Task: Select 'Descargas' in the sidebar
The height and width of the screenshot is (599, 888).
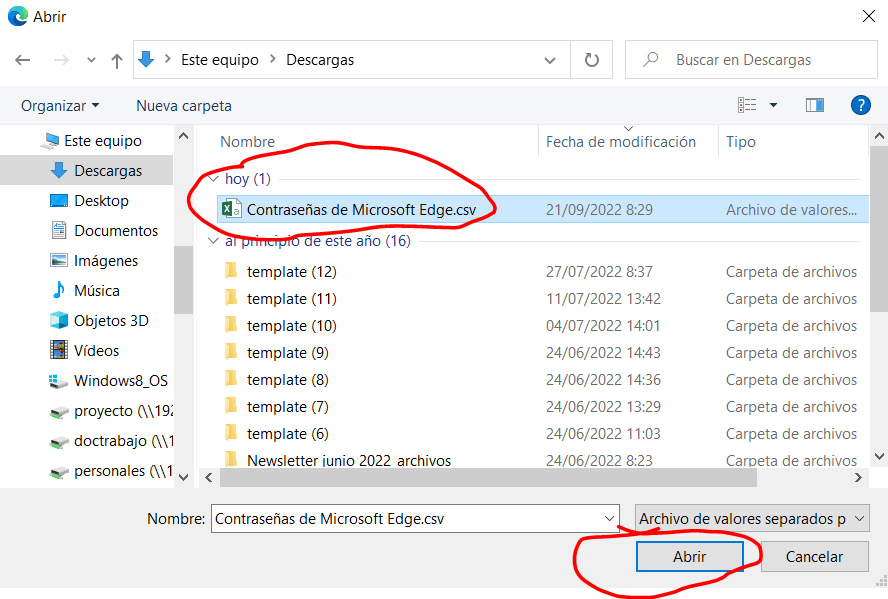Action: click(x=108, y=170)
